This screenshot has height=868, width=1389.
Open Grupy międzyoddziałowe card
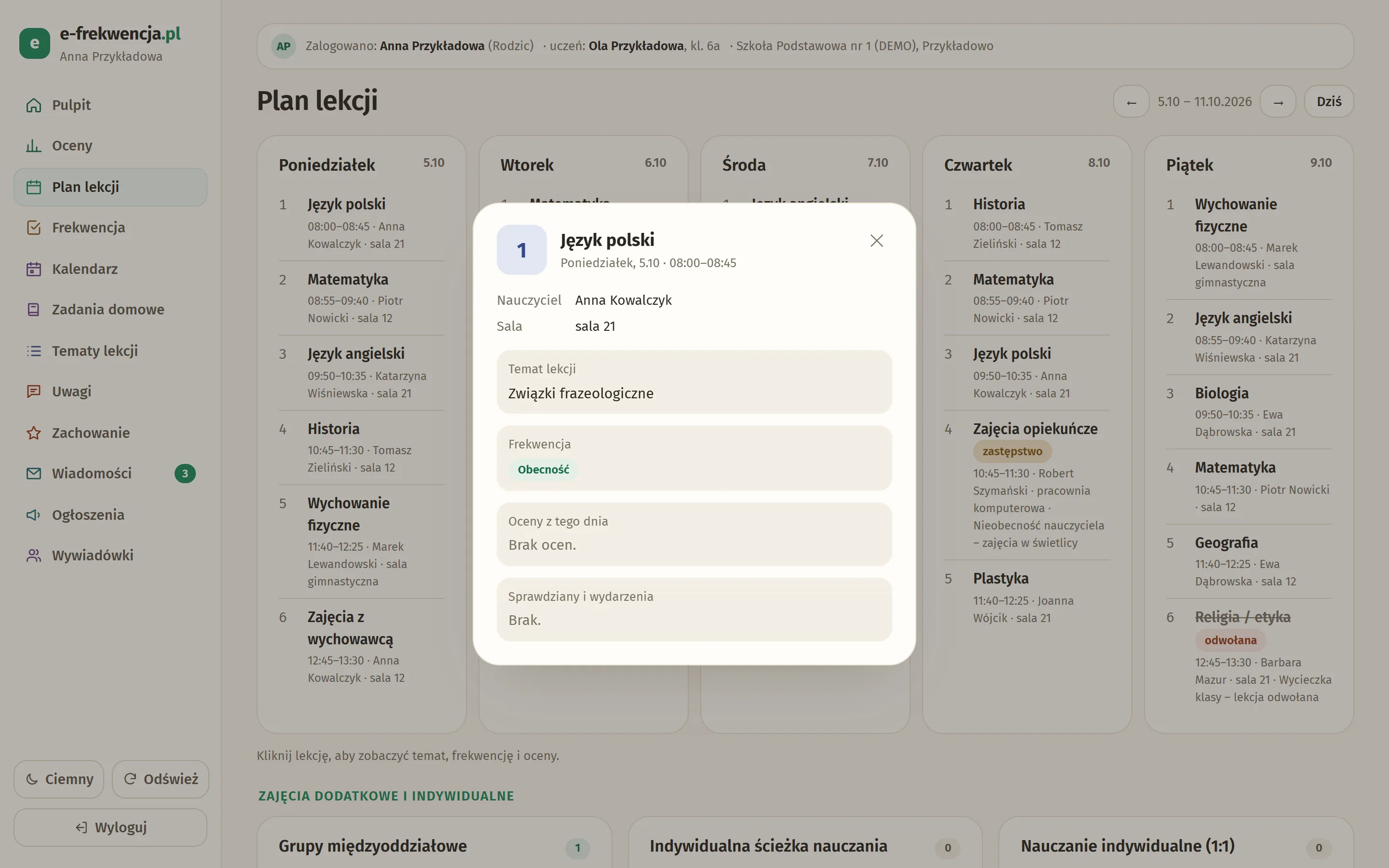pyautogui.click(x=434, y=842)
